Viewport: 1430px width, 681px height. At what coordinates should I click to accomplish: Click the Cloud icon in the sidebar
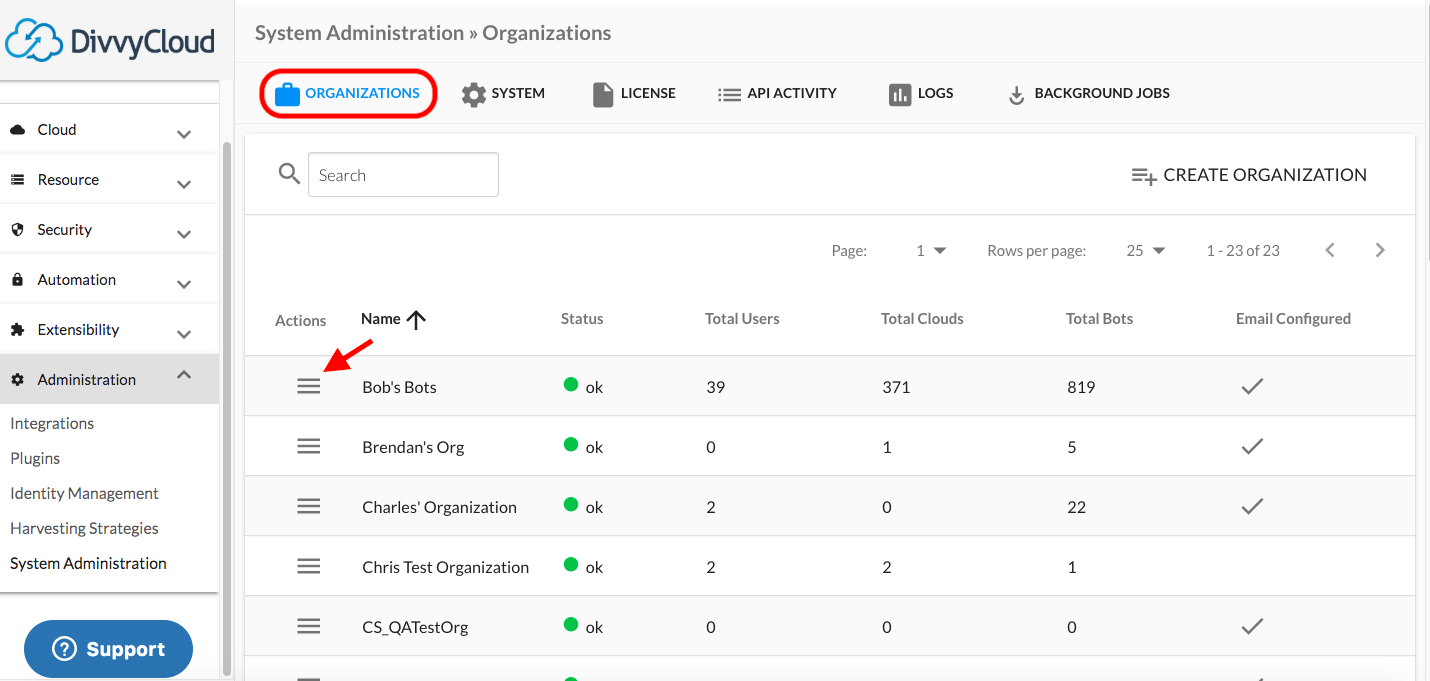[x=17, y=130]
